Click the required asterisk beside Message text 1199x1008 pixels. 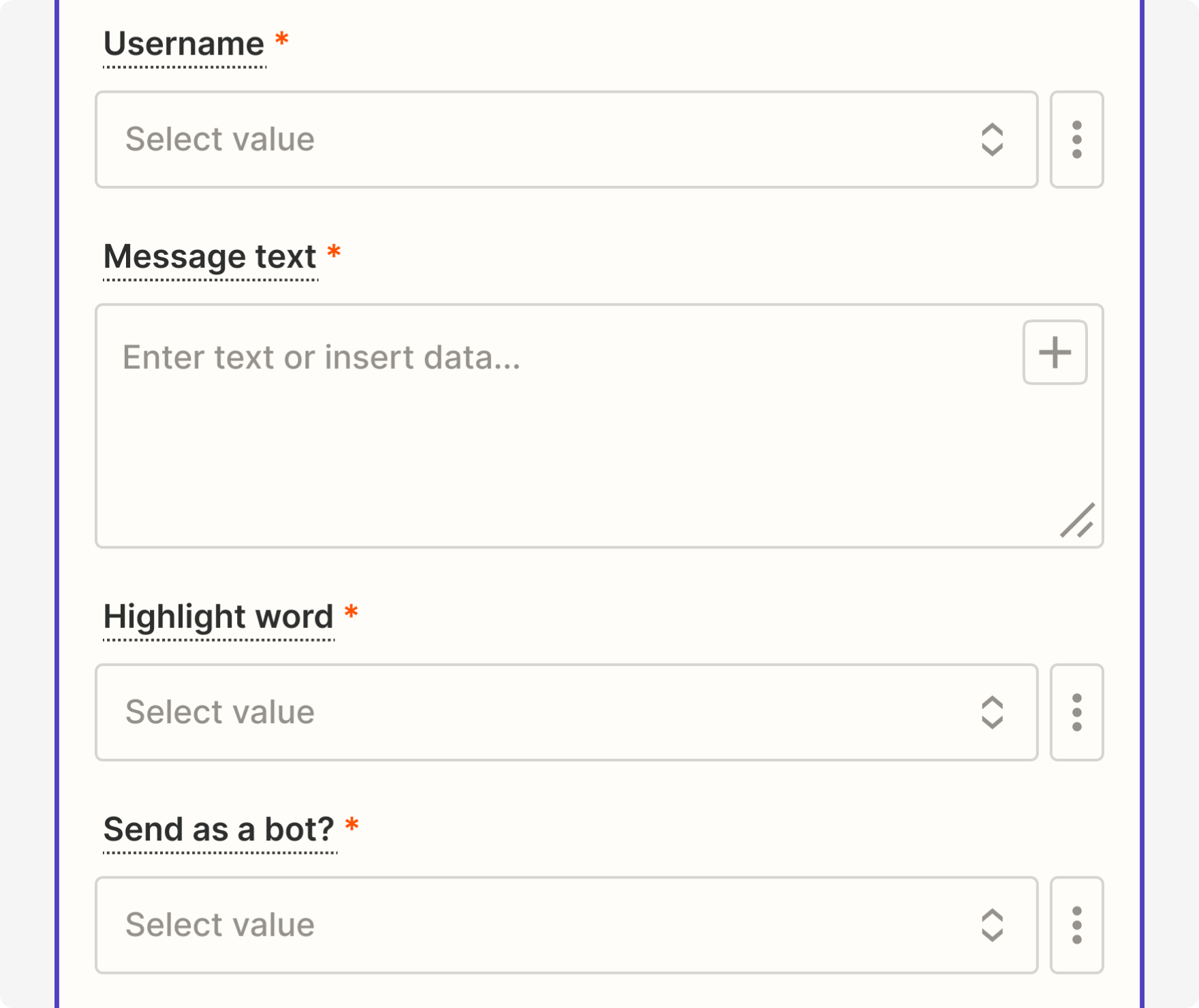click(x=334, y=253)
